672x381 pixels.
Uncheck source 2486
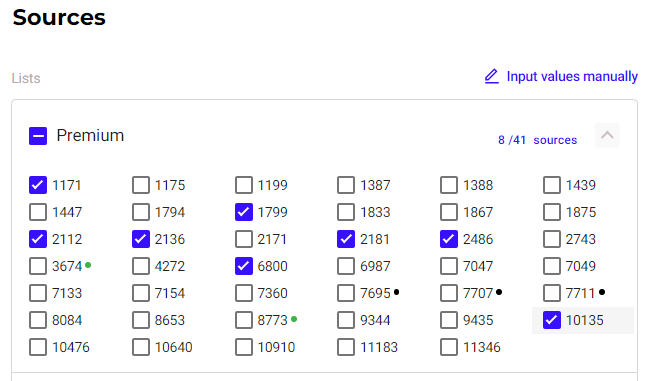[x=449, y=239]
